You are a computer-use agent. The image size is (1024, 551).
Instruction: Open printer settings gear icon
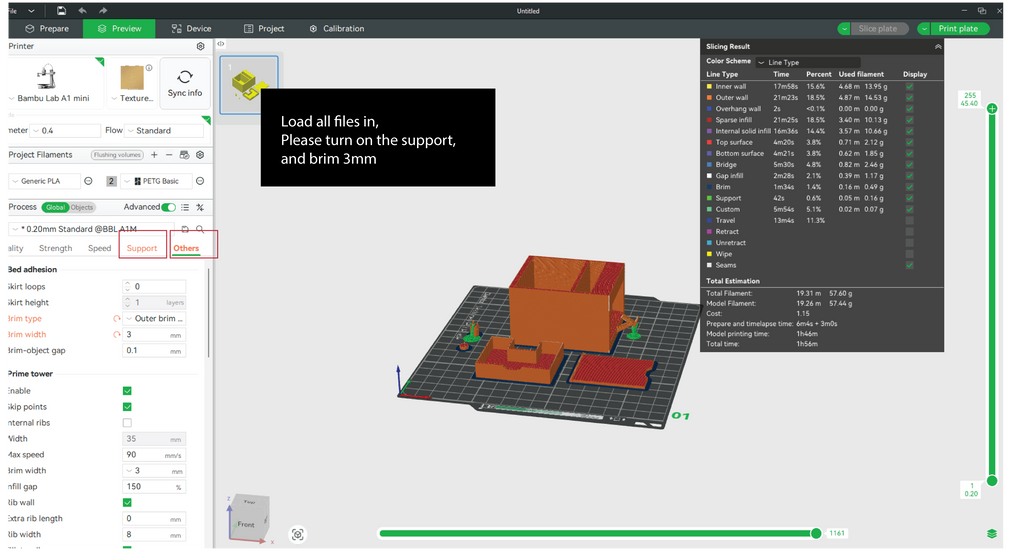point(201,46)
